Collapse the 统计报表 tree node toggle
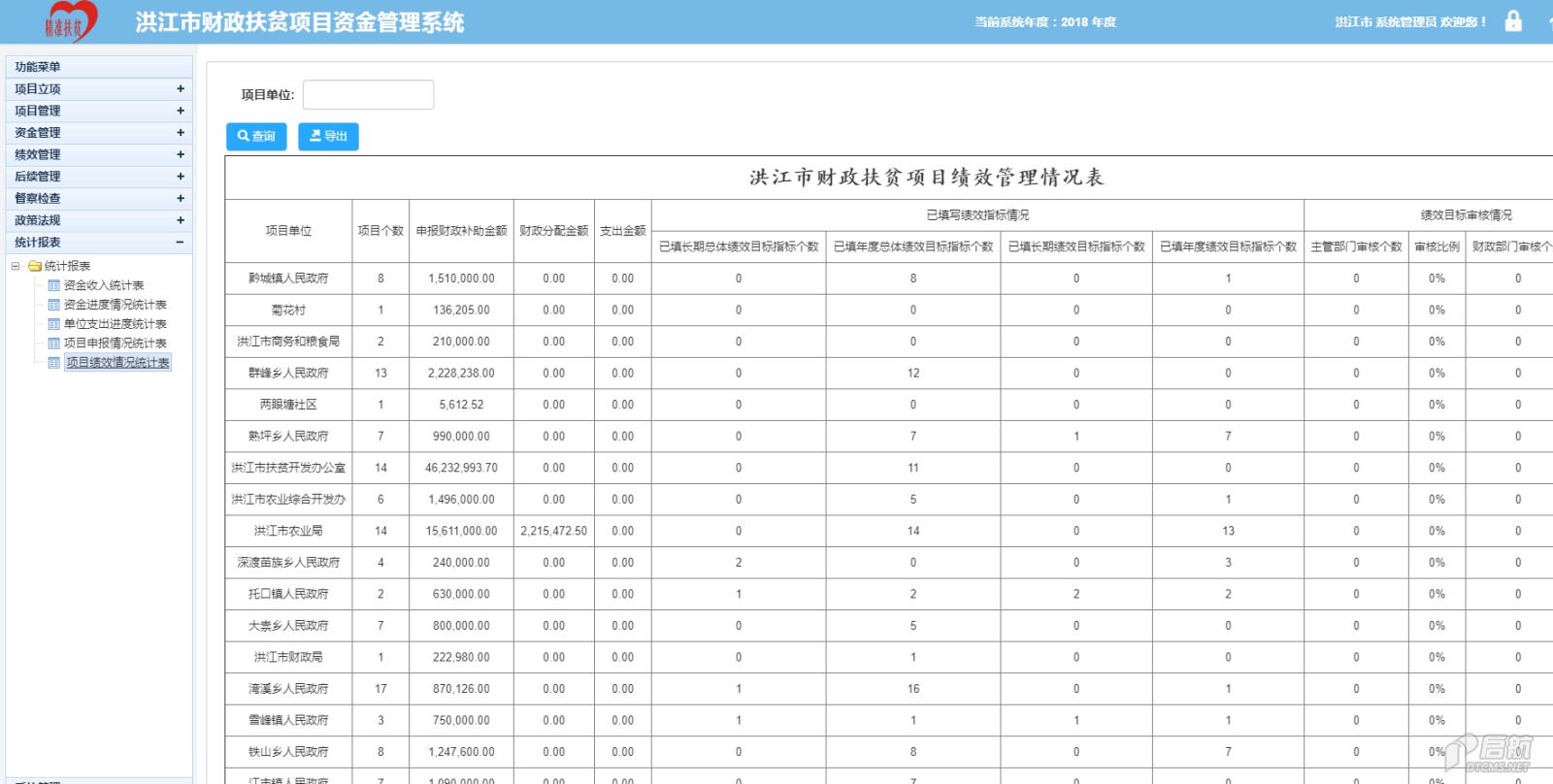The width and height of the screenshot is (1553, 784). click(x=16, y=266)
